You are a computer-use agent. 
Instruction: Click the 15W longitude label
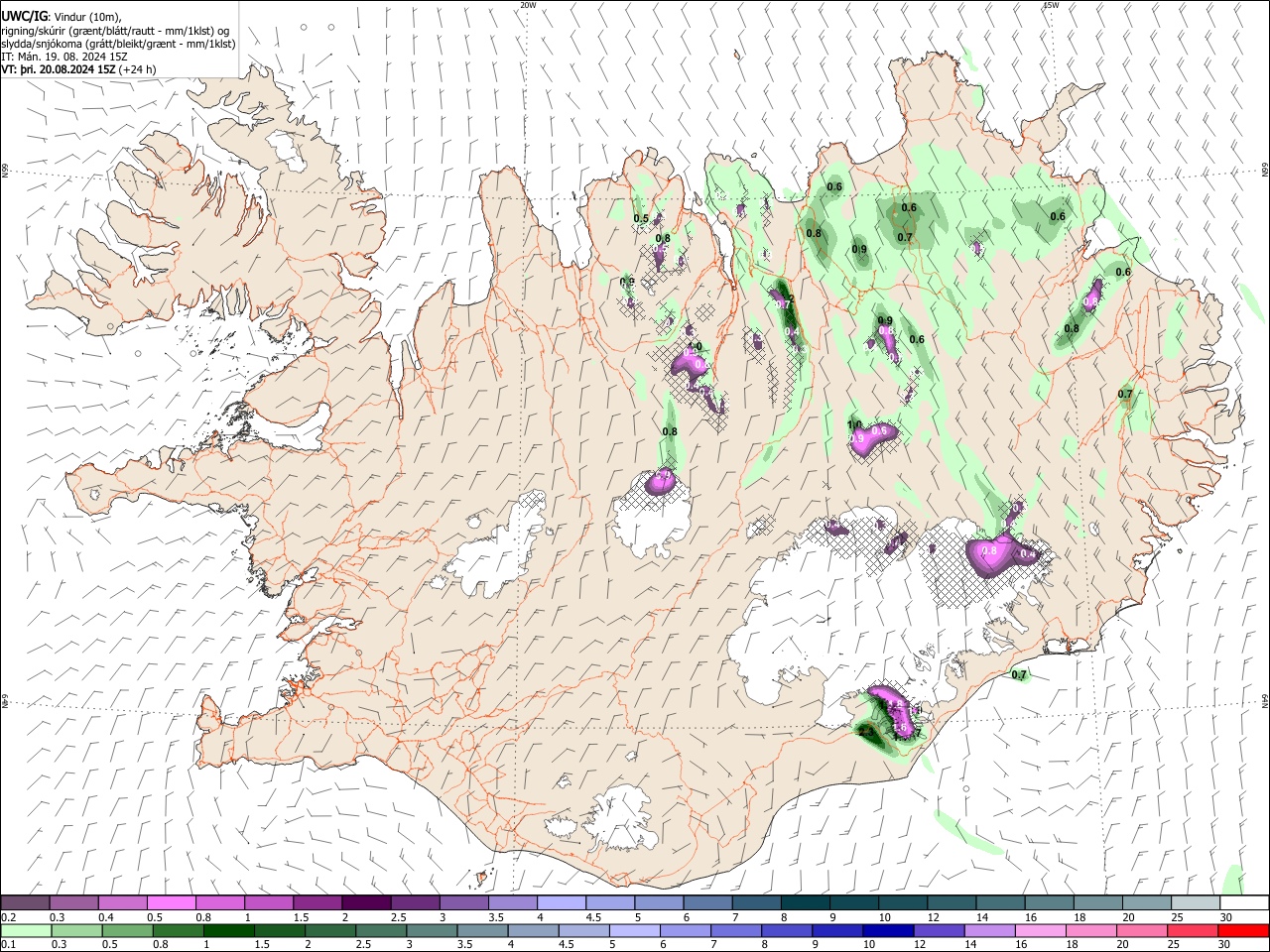[x=1051, y=5]
